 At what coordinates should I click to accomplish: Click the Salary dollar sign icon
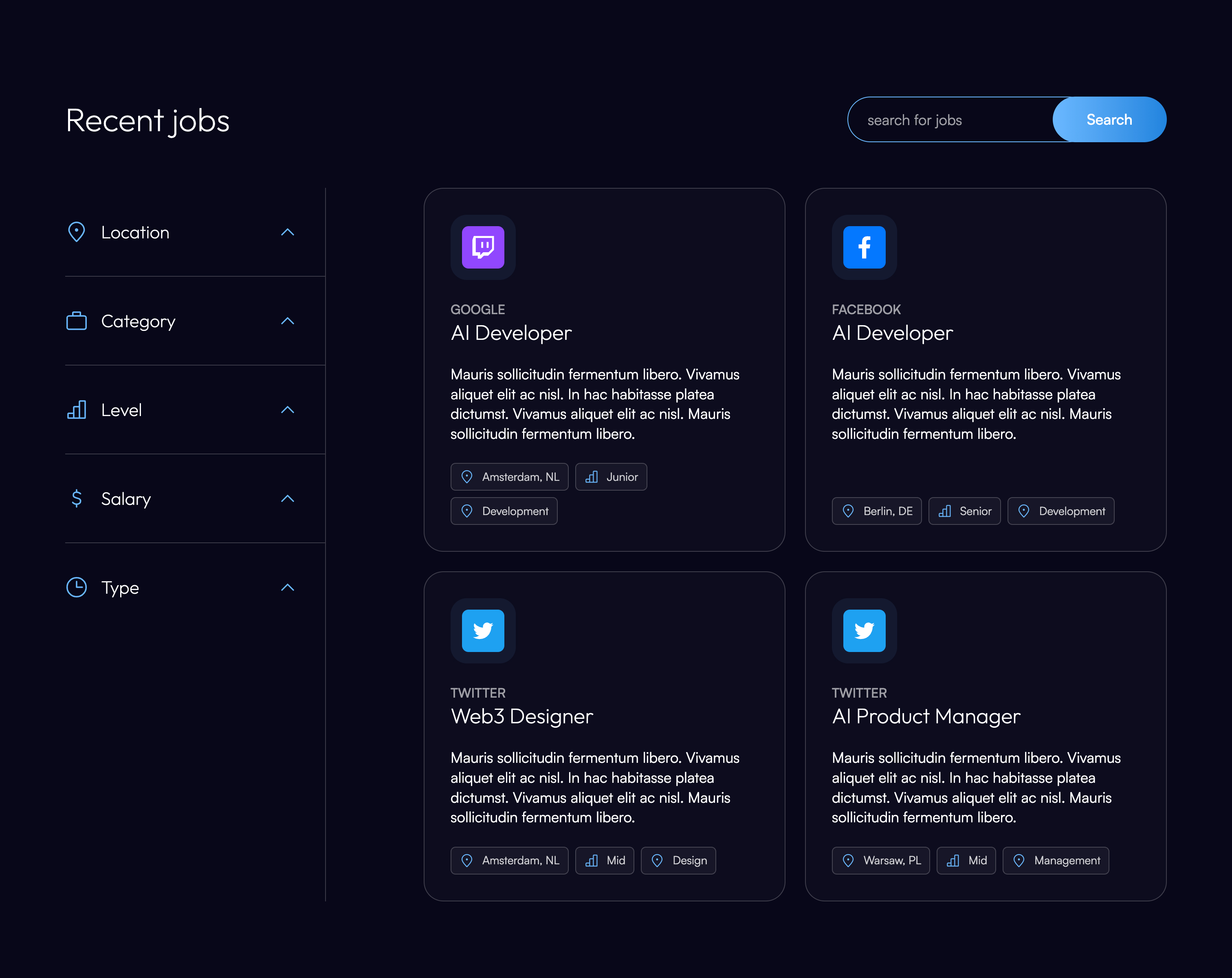pyautogui.click(x=77, y=498)
